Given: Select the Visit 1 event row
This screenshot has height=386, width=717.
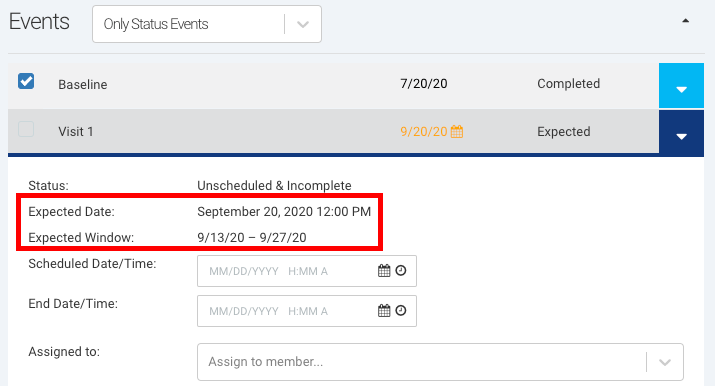Looking at the screenshot, I should click(333, 132).
